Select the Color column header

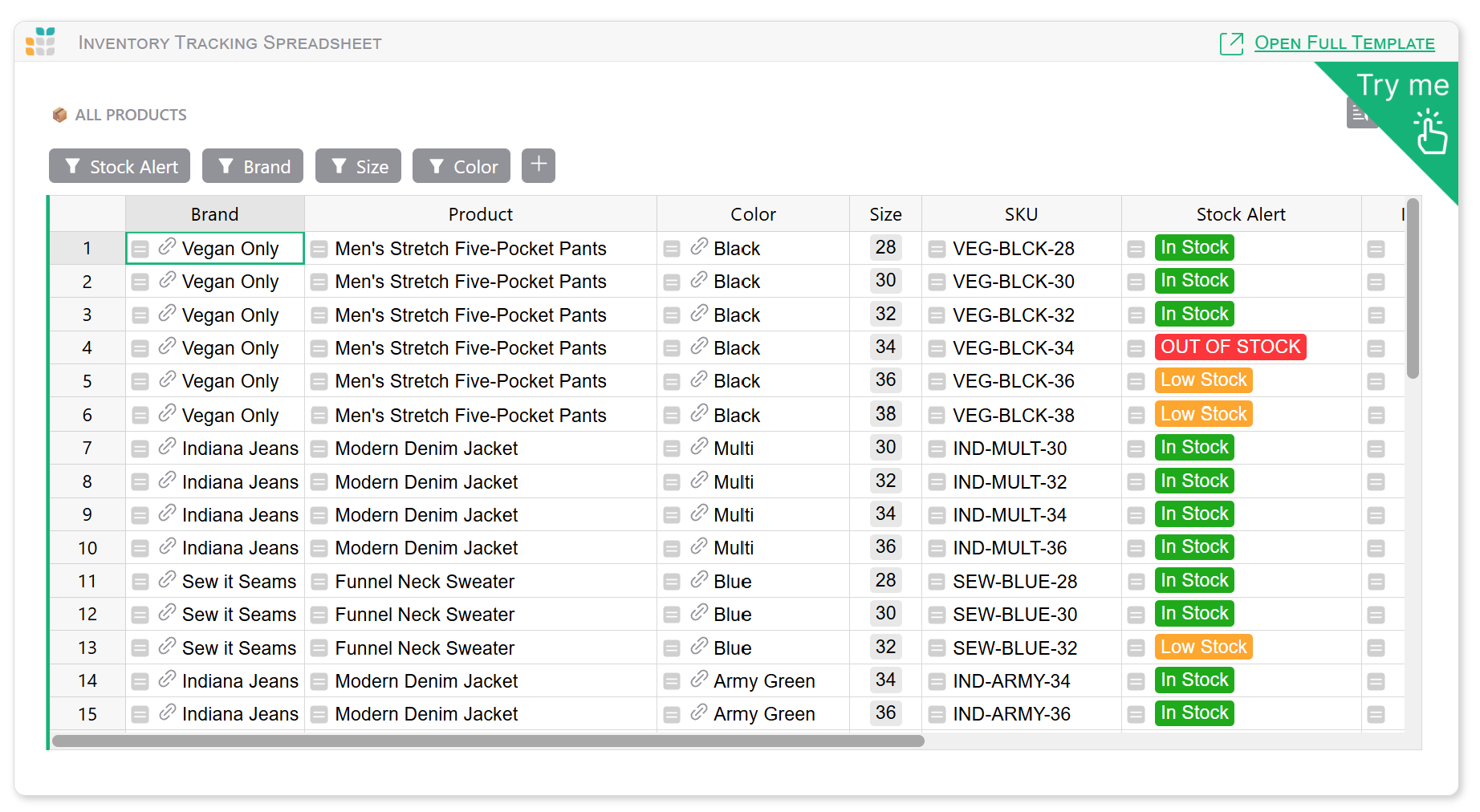754,214
